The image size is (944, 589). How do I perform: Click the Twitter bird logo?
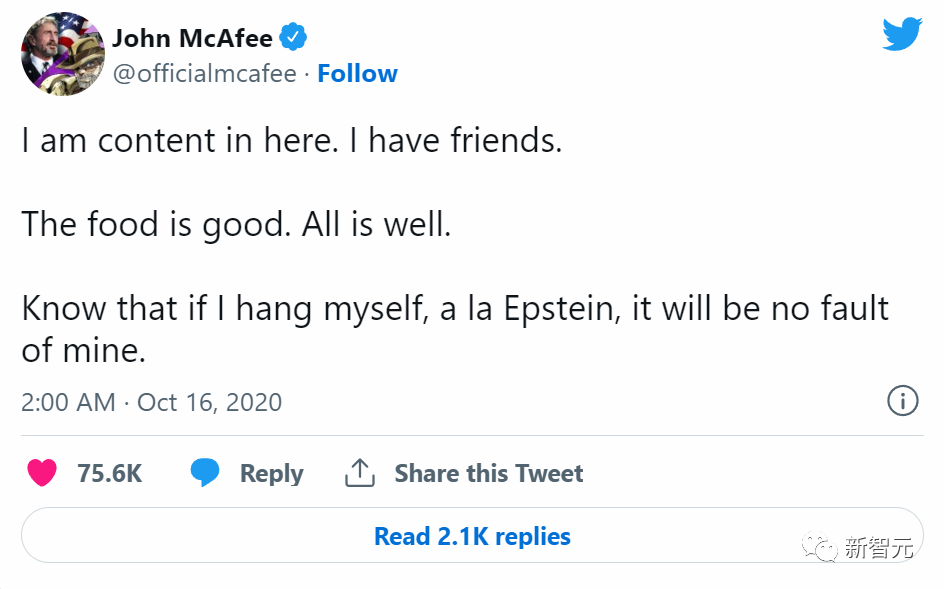pyautogui.click(x=902, y=34)
